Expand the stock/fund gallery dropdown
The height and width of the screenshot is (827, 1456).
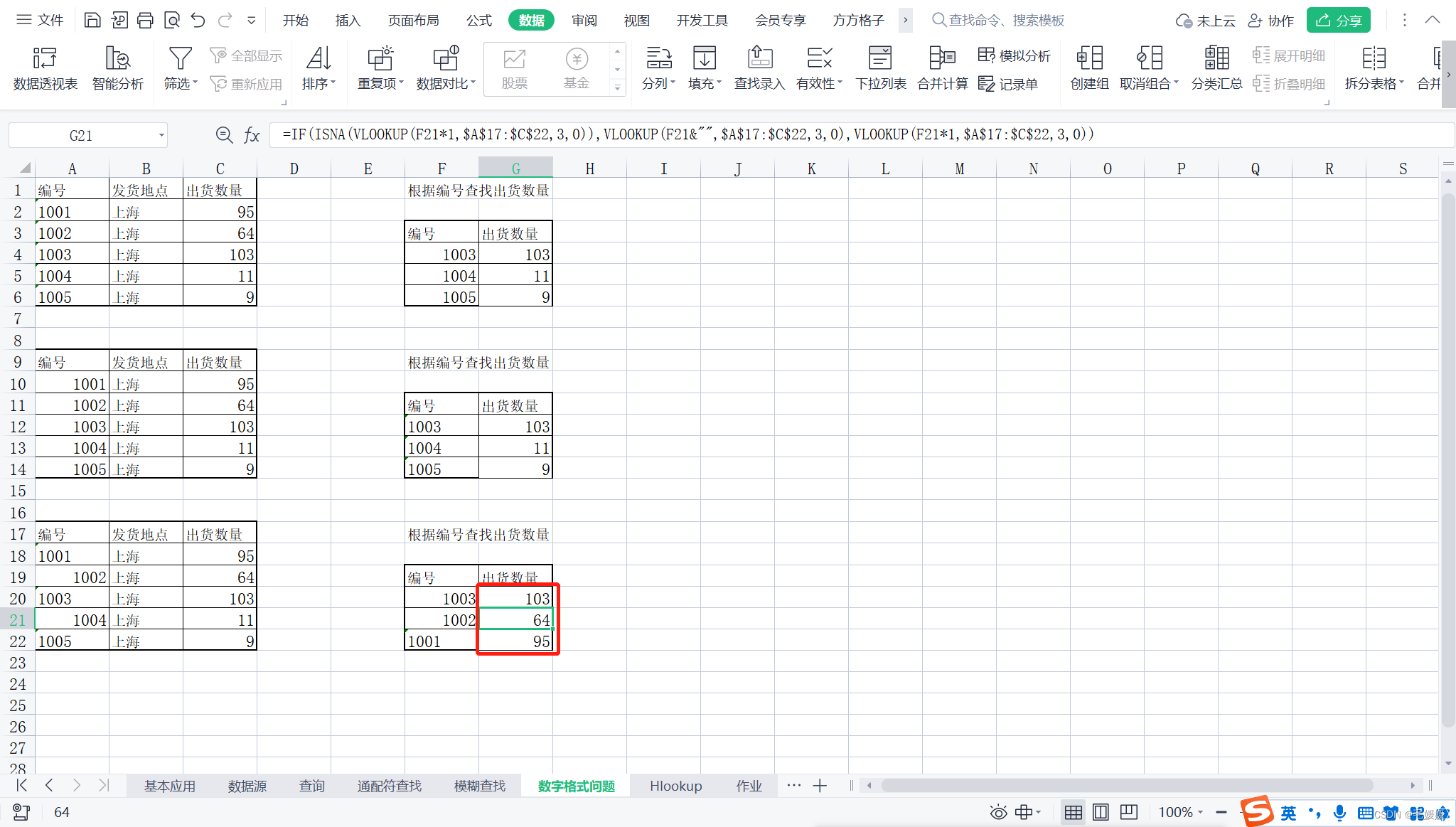coord(617,87)
